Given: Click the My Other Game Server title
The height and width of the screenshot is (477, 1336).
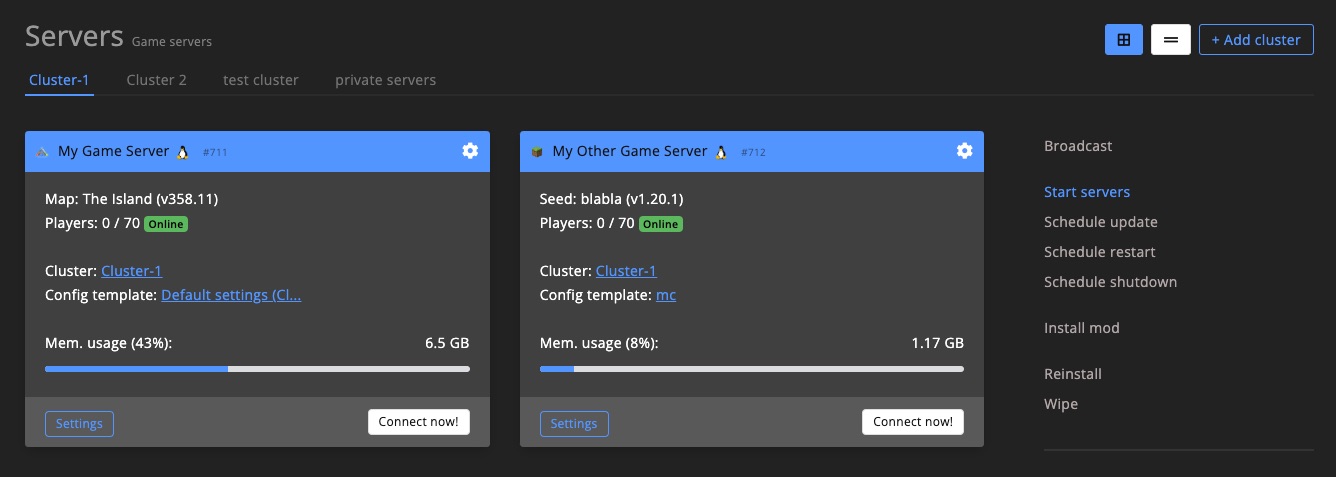Looking at the screenshot, I should click(x=630, y=152).
